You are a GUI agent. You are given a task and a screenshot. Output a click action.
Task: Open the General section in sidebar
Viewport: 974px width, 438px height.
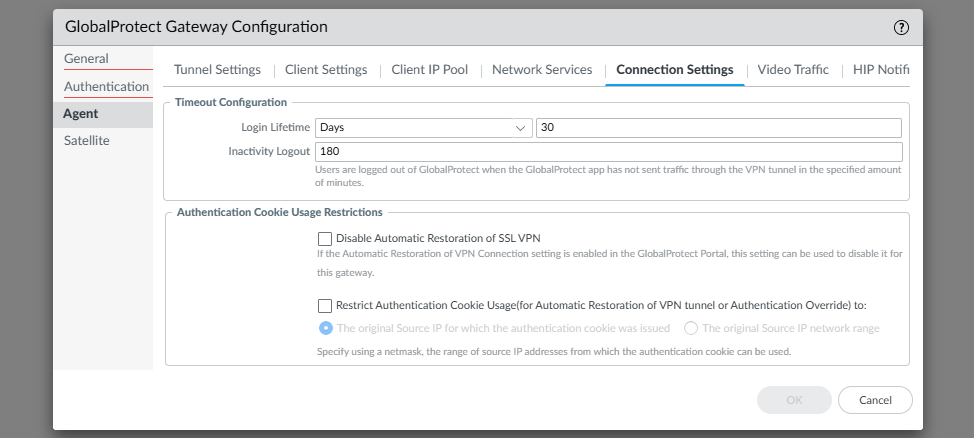point(87,59)
